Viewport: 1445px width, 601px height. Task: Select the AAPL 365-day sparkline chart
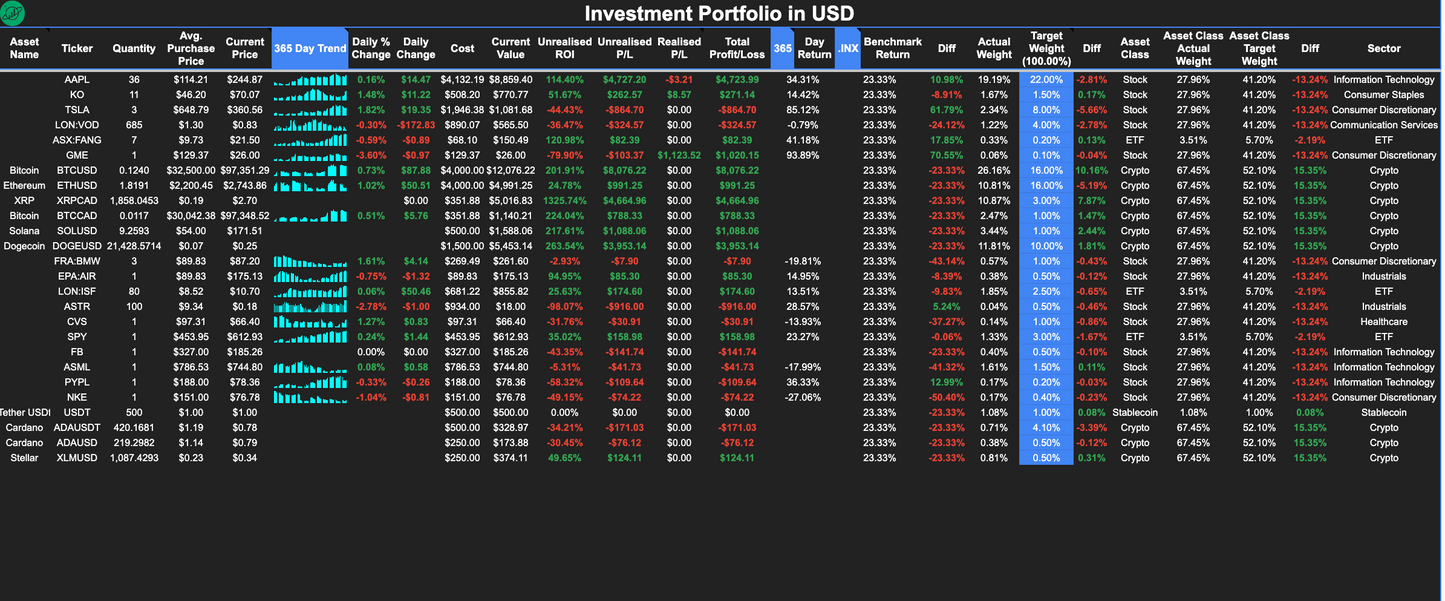coord(310,79)
